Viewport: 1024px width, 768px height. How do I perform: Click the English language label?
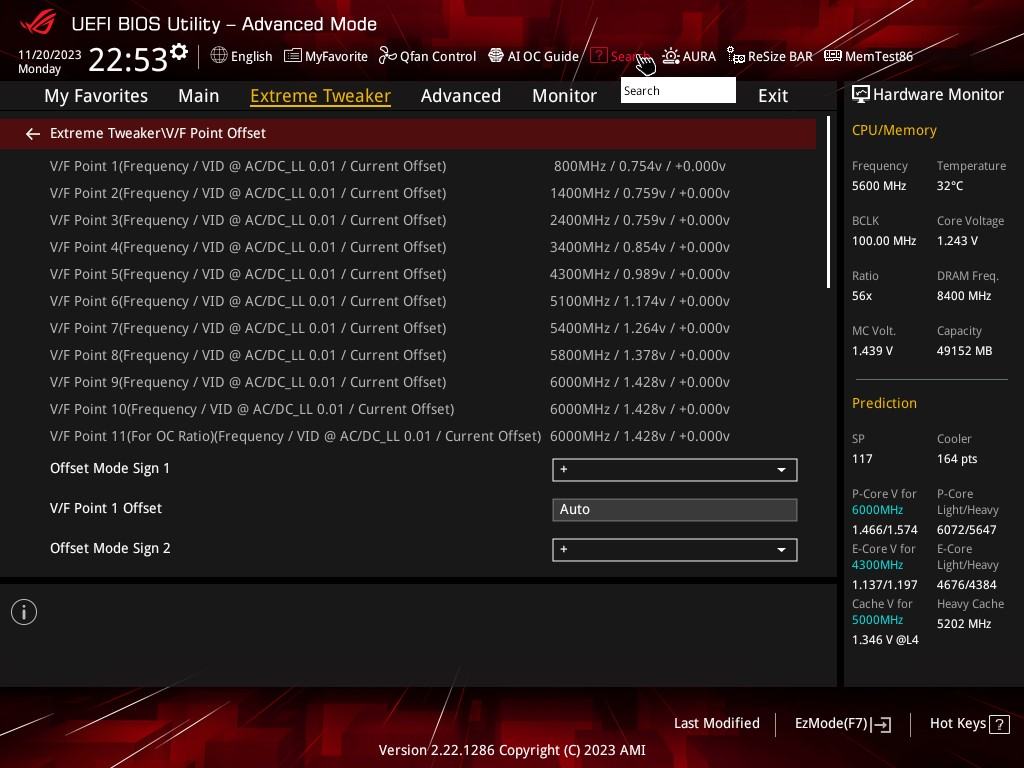coord(251,56)
